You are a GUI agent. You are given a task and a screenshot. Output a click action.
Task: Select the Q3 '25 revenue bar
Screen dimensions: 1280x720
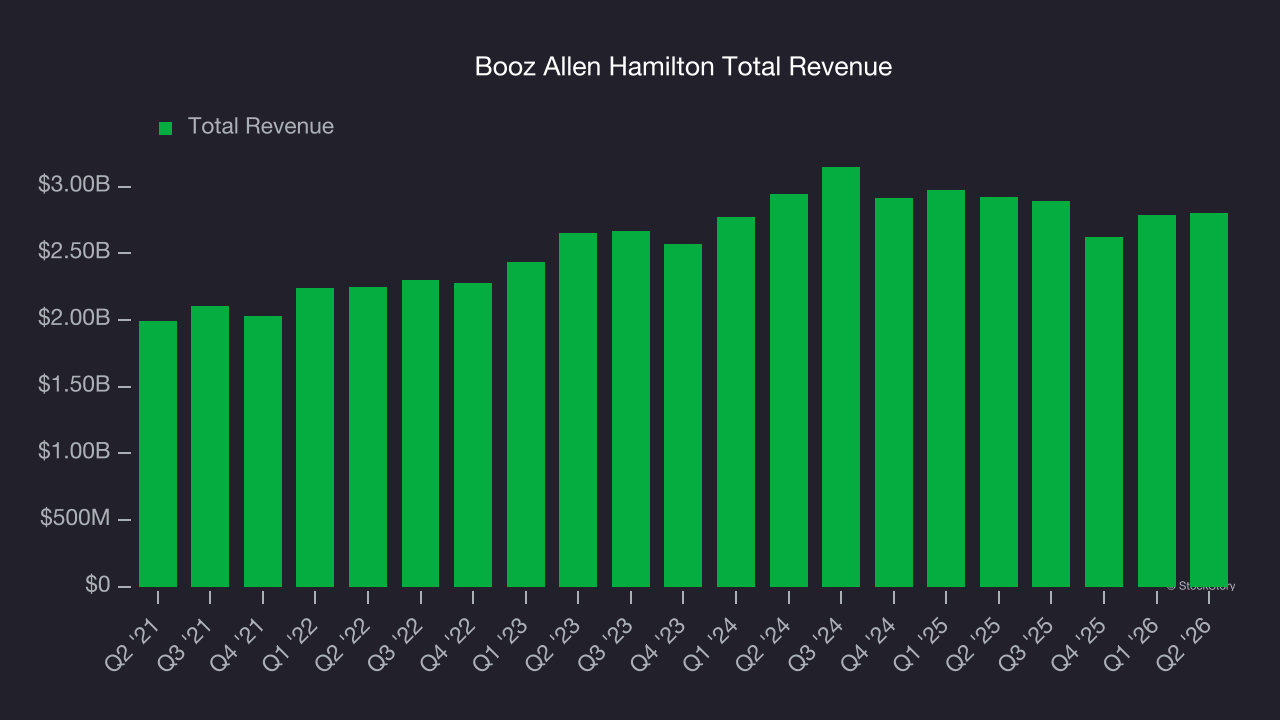[1051, 394]
